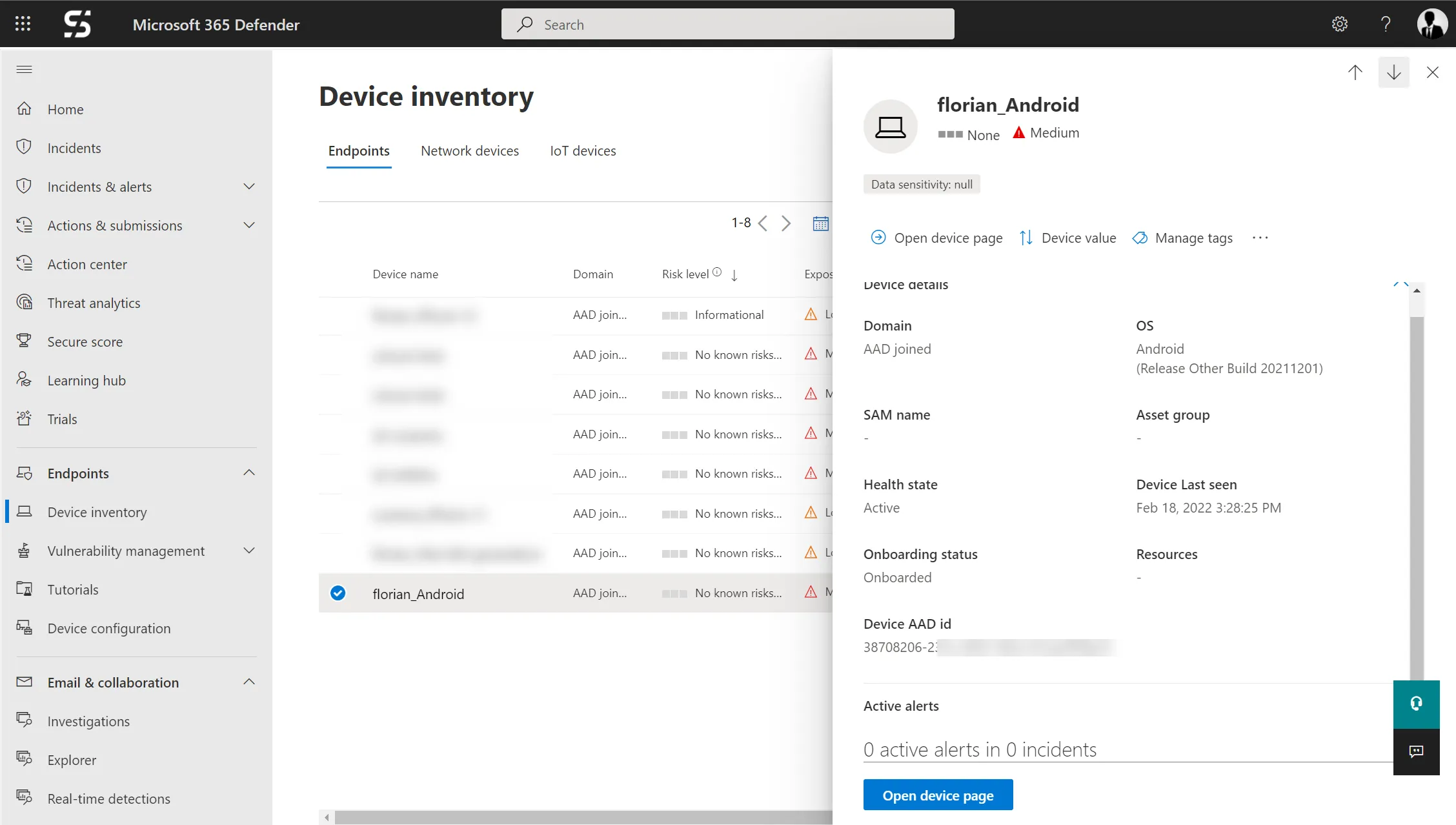
Task: Click Open device page toolbar link
Action: 936,238
